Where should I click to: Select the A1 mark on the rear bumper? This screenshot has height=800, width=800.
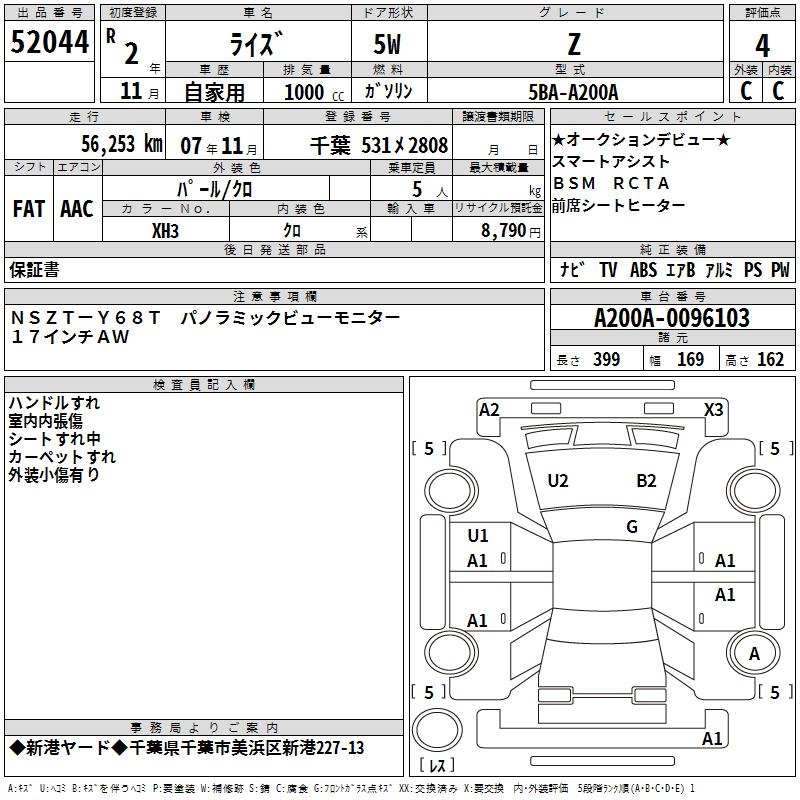[712, 738]
